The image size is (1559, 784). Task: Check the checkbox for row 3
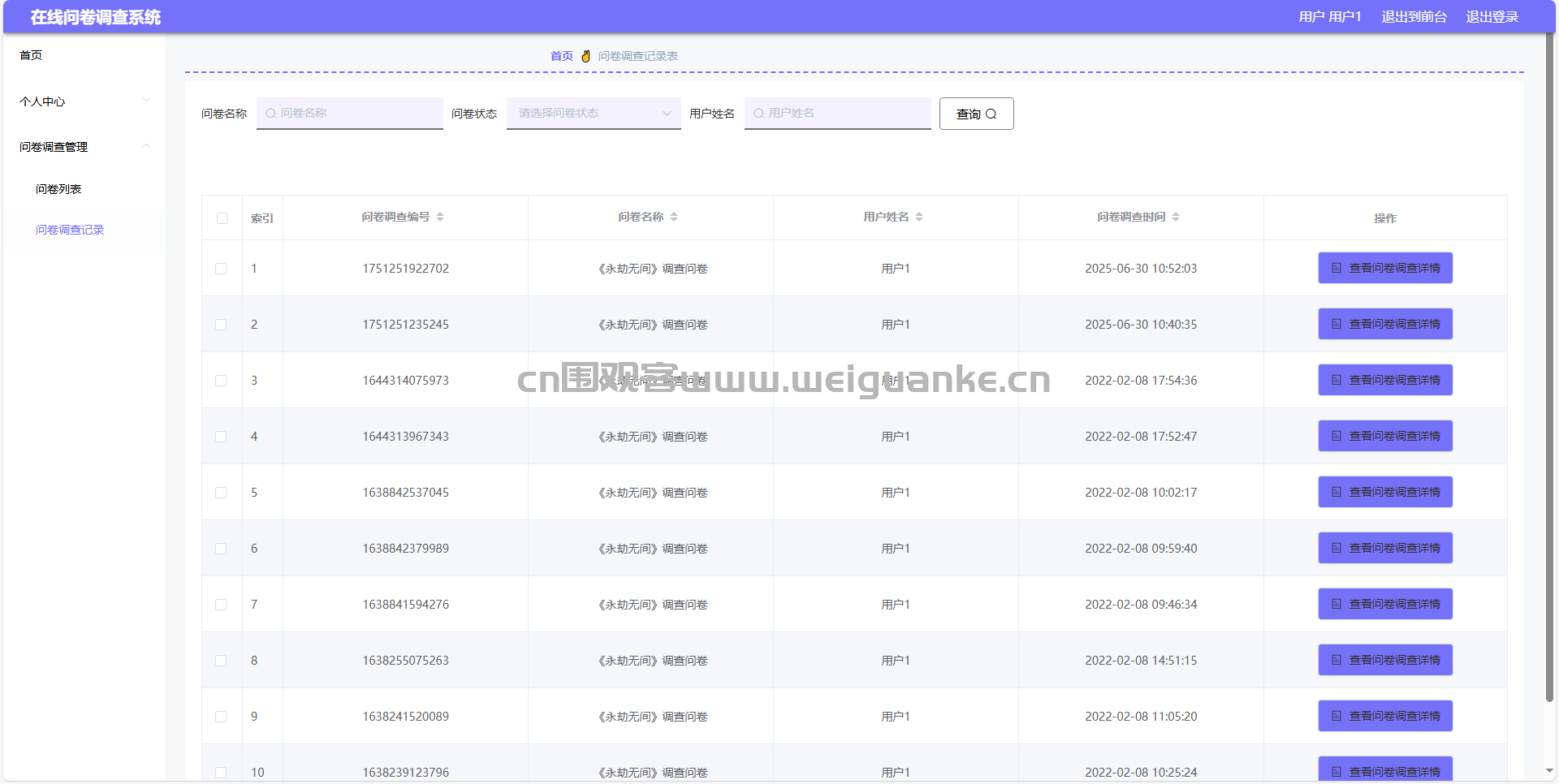tap(221, 381)
